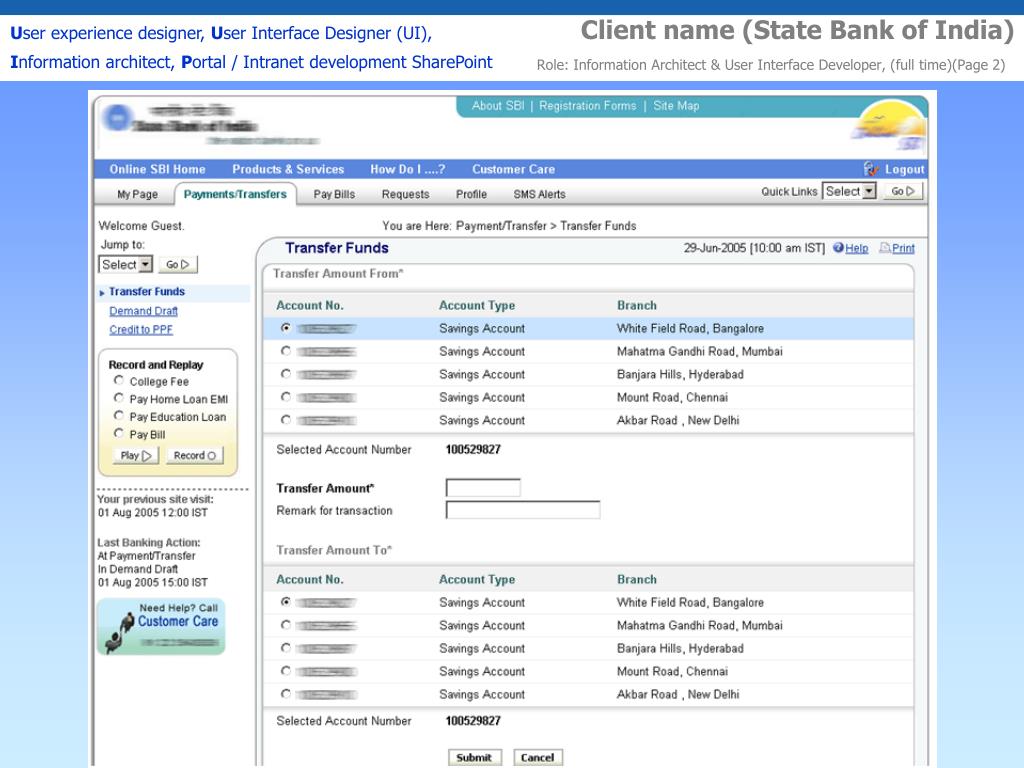Image resolution: width=1024 pixels, height=768 pixels.
Task: Select Transfer Funds in sidebar
Action: pyautogui.click(x=147, y=291)
